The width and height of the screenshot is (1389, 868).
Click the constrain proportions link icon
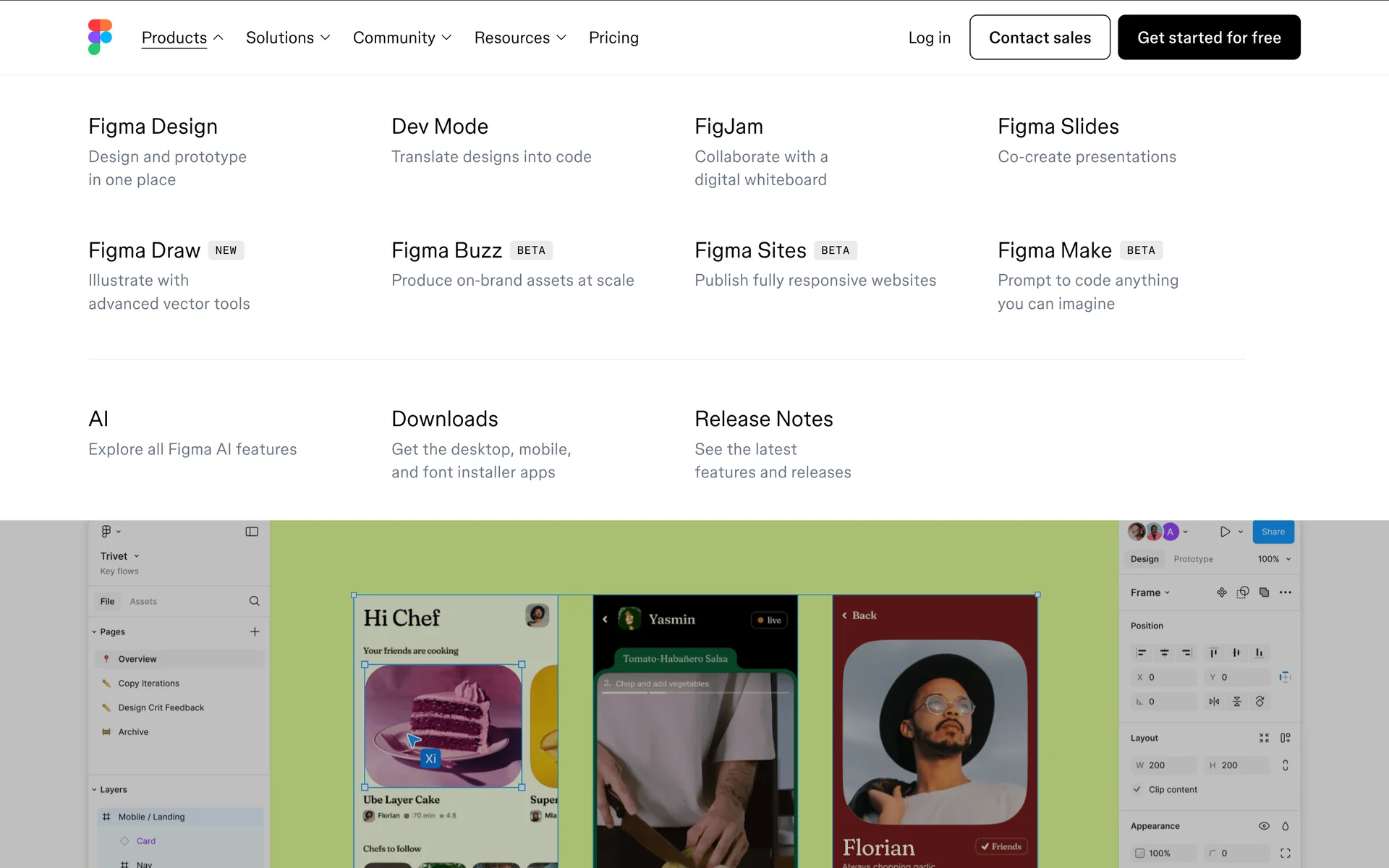point(1285,765)
